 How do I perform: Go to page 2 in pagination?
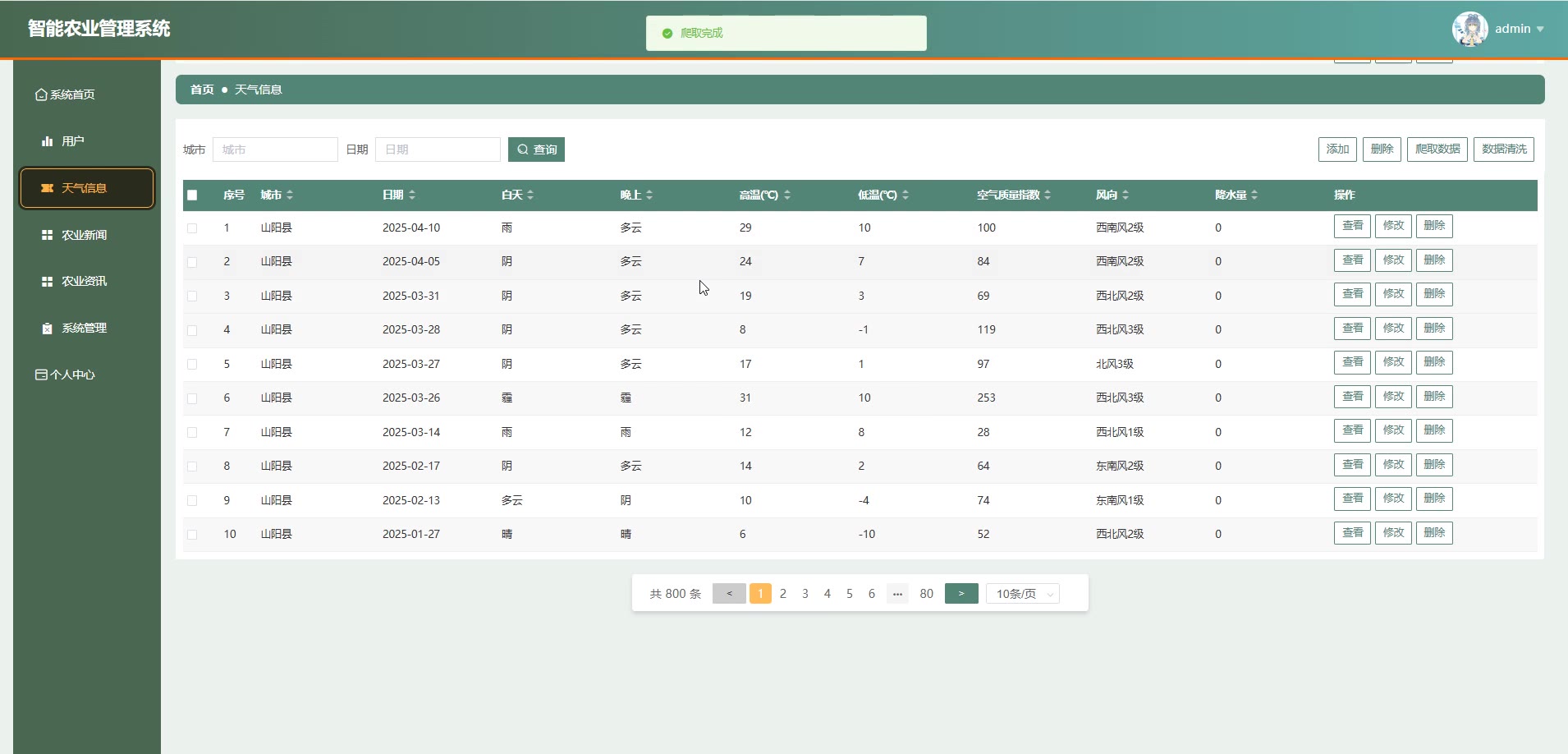point(783,594)
